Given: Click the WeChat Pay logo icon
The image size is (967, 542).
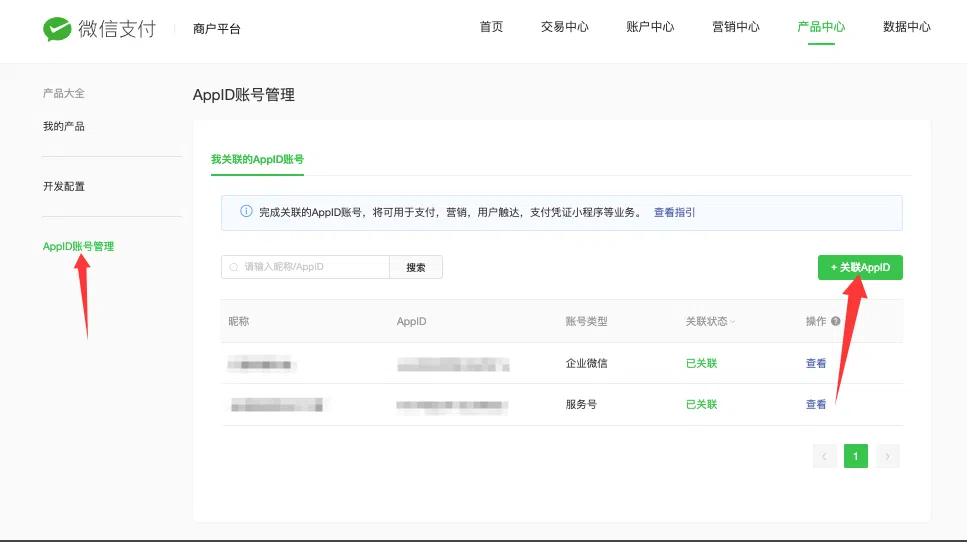Looking at the screenshot, I should 57,29.
